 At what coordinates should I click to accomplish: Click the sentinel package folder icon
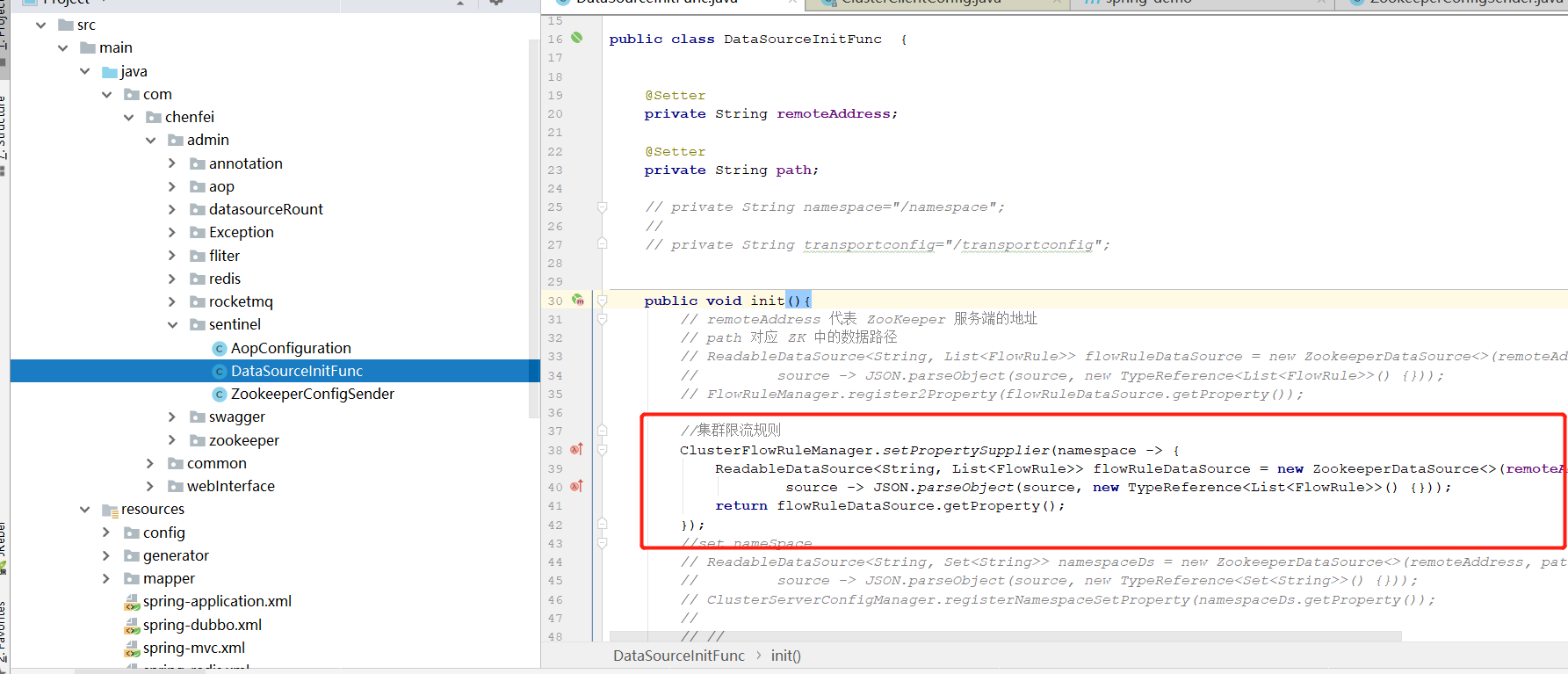198,325
